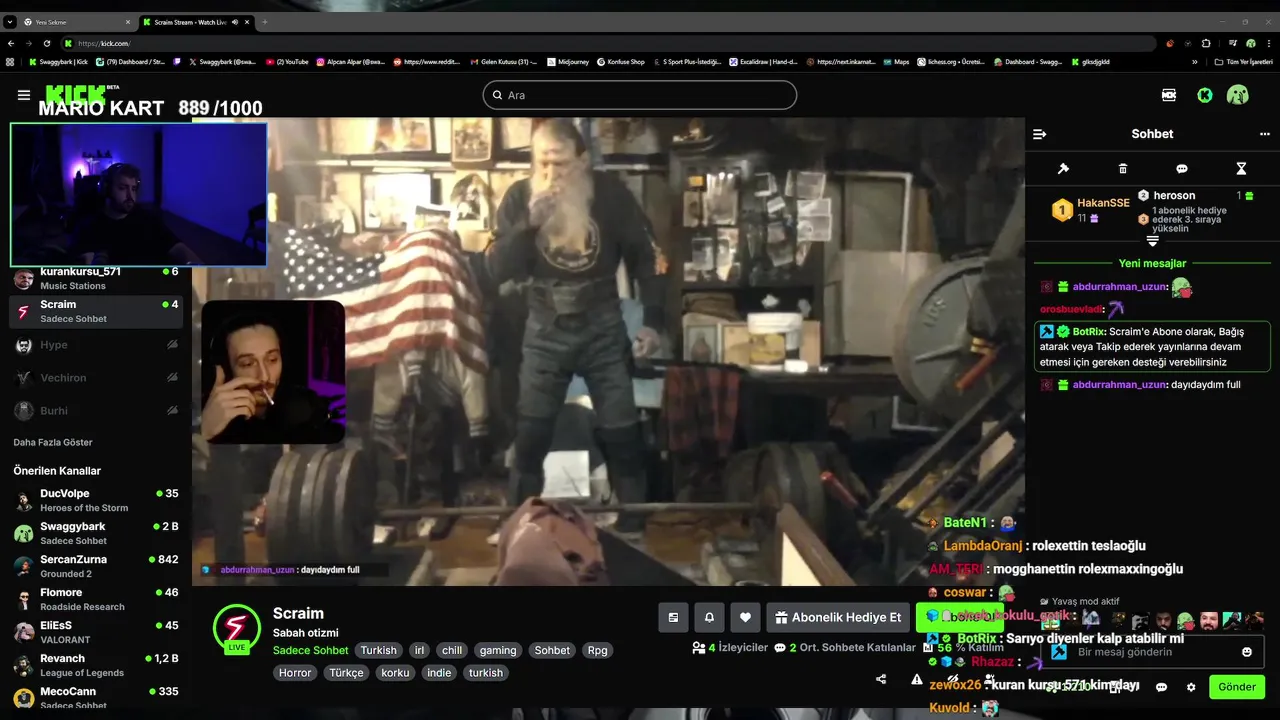The height and width of the screenshot is (720, 1280).
Task: Open the Tüm Yer İşaretleri folder
Action: pyautogui.click(x=1243, y=62)
